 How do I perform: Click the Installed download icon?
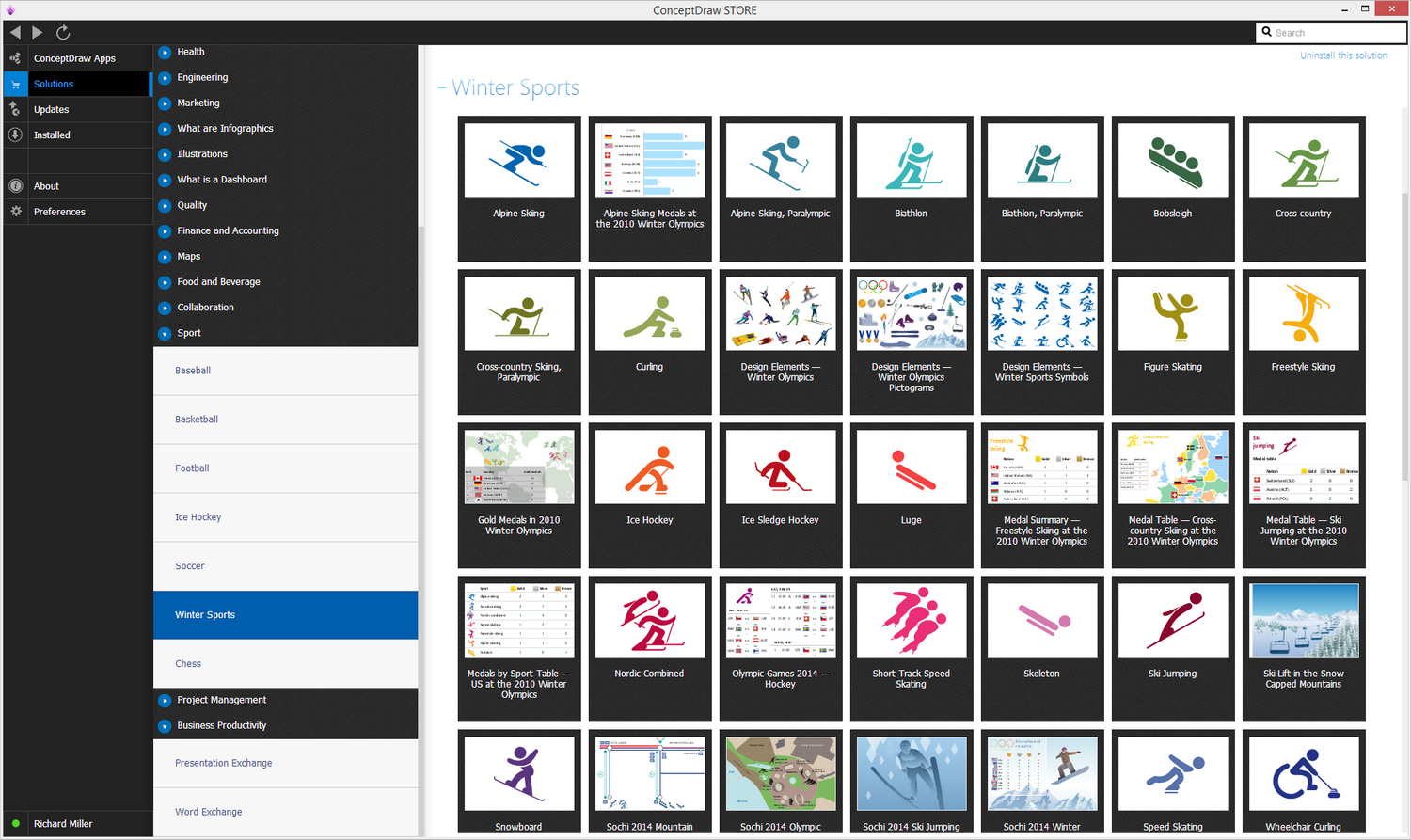pyautogui.click(x=15, y=135)
